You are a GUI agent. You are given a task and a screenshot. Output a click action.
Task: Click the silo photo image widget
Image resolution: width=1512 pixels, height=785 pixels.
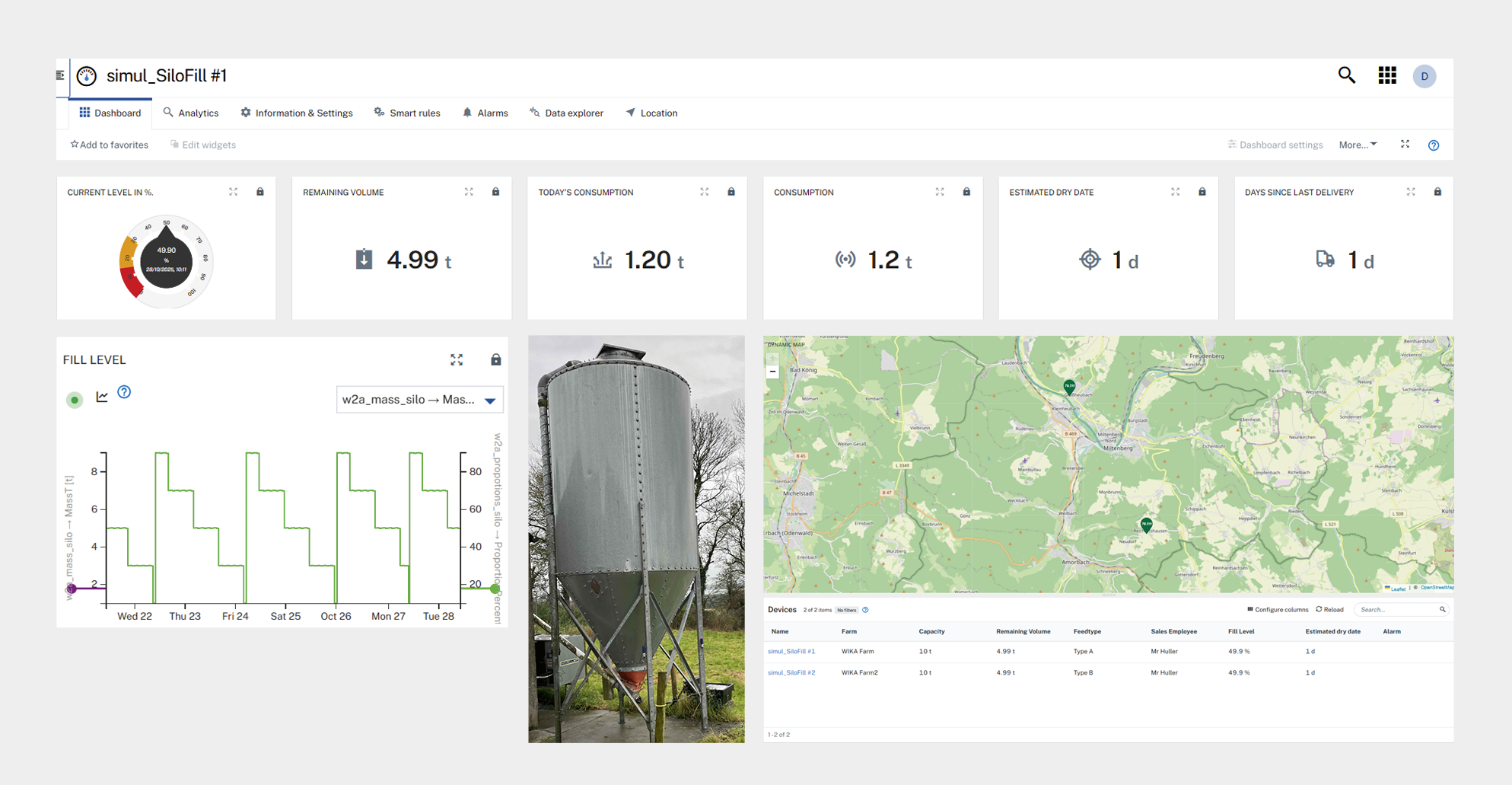pos(636,539)
